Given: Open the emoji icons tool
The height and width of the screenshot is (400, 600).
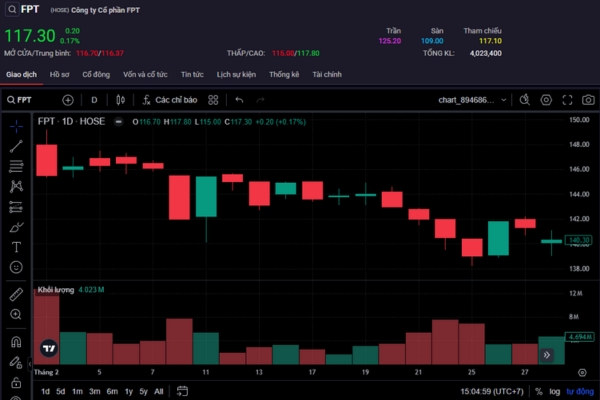Looking at the screenshot, I should [x=16, y=267].
